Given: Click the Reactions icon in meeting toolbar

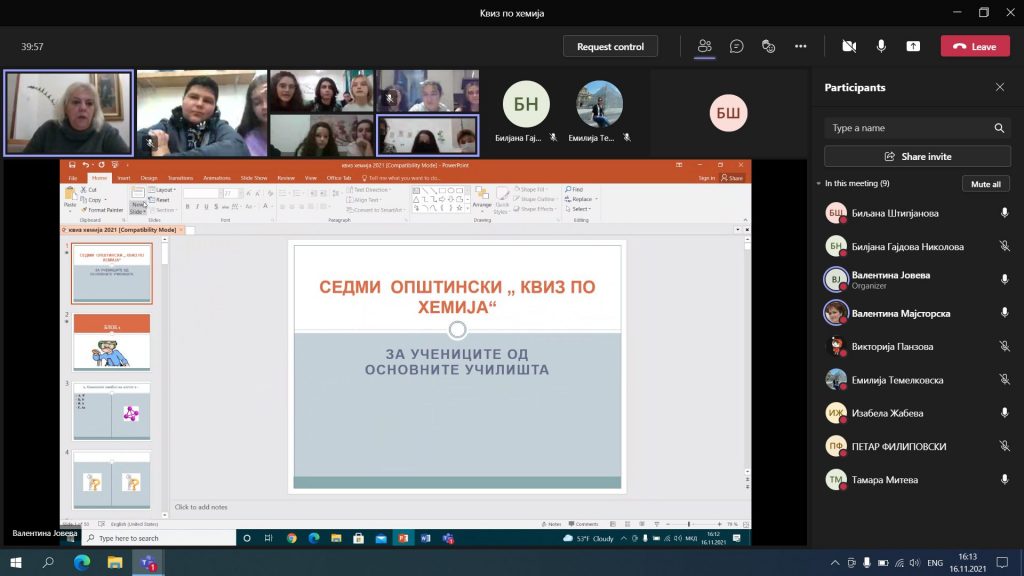Looking at the screenshot, I should point(768,46).
